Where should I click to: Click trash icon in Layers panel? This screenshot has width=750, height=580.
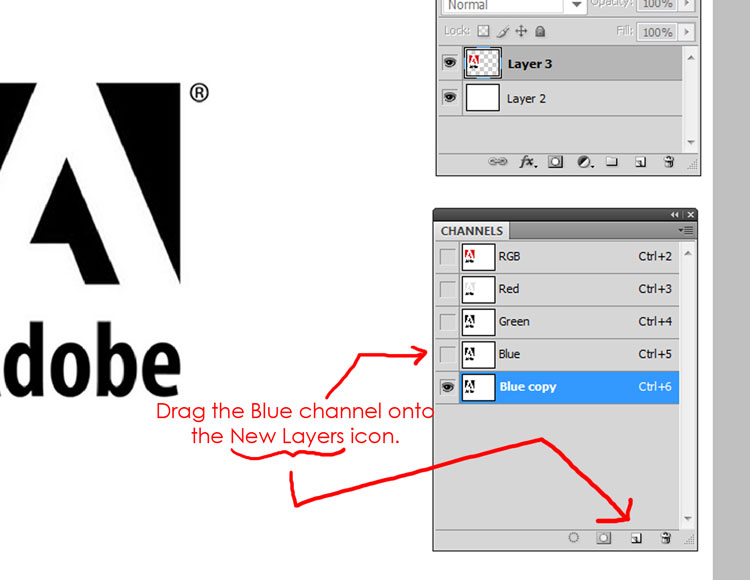pyautogui.click(x=669, y=162)
